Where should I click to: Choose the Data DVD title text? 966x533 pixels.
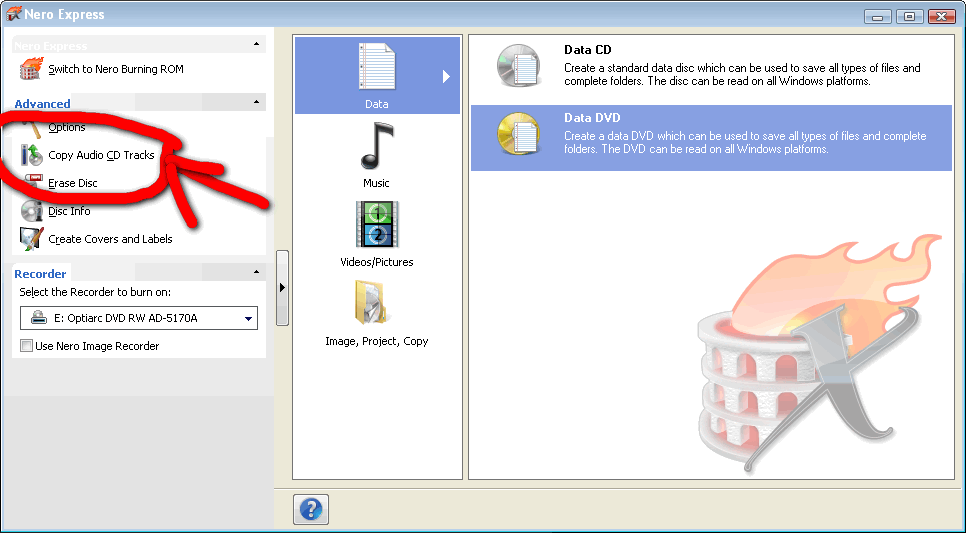[592, 118]
